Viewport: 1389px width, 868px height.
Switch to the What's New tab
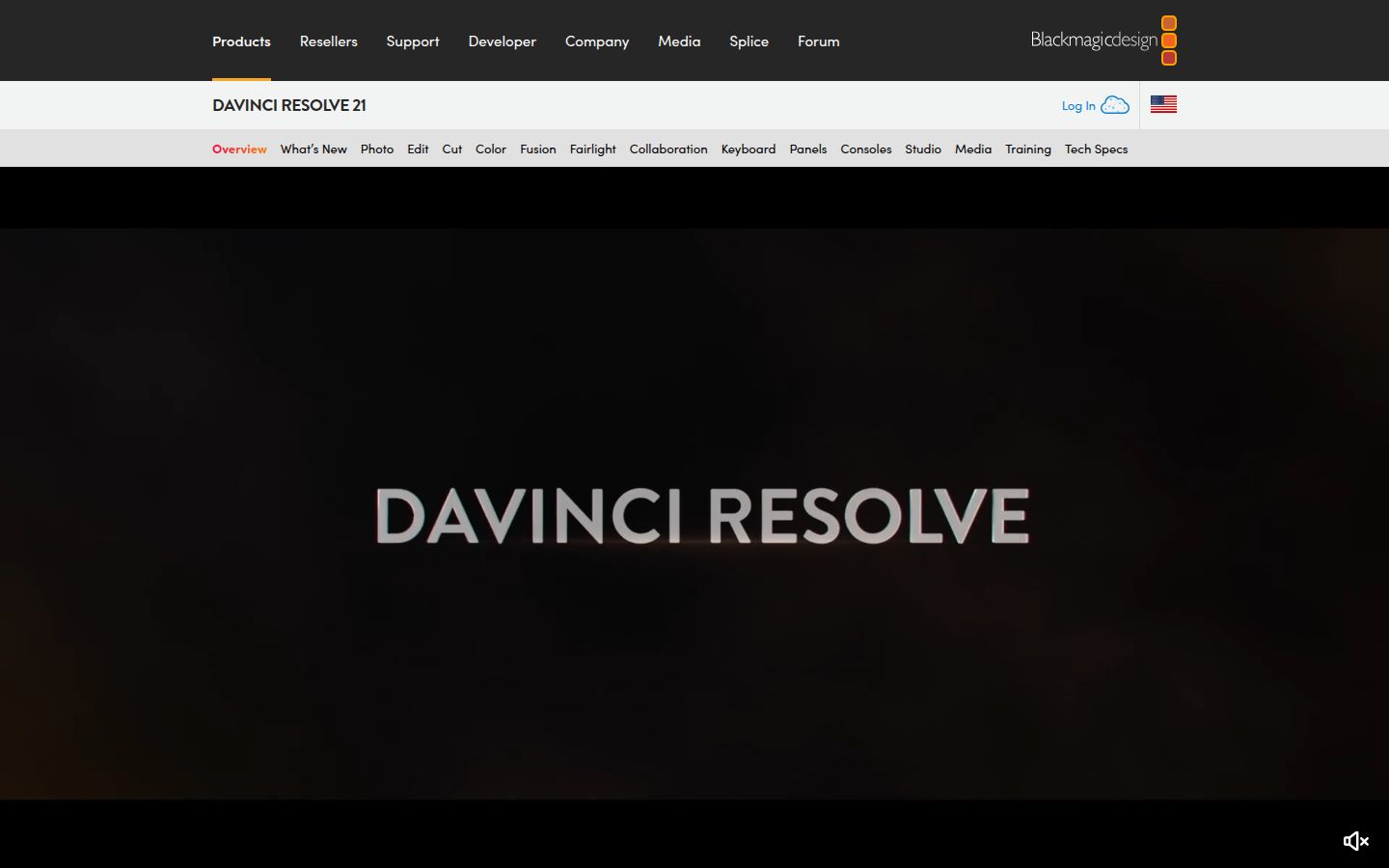(x=313, y=149)
